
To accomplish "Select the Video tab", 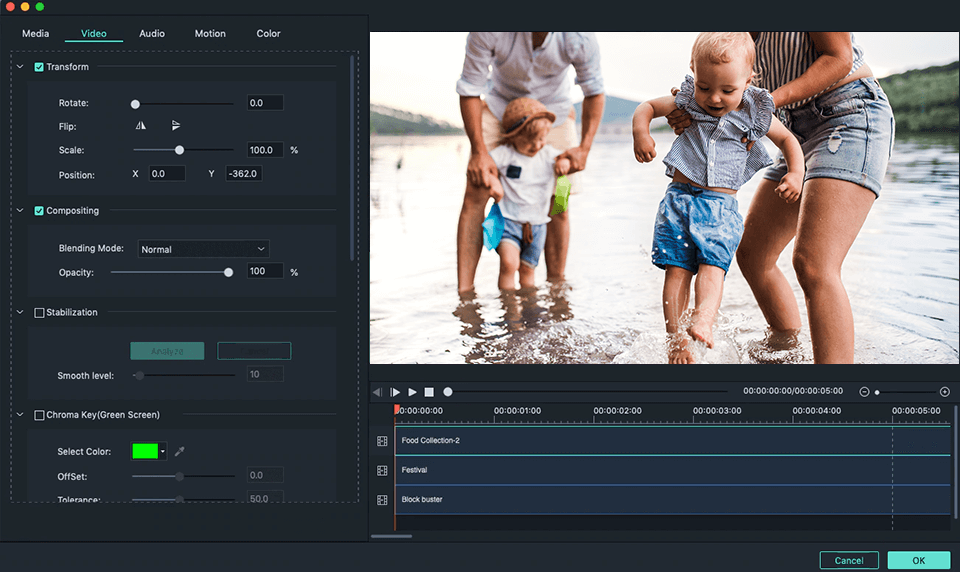I will [94, 34].
